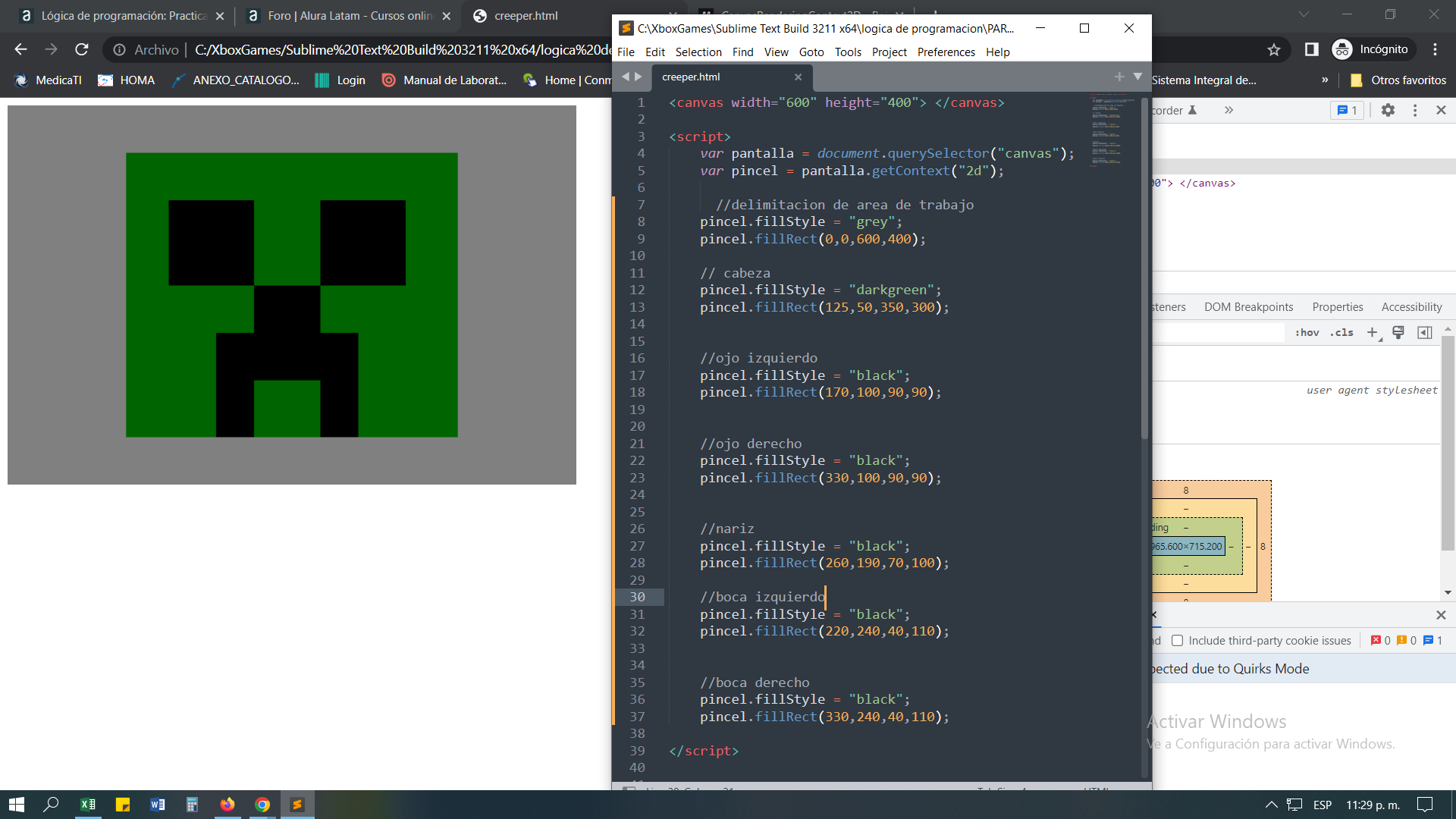Open Sublime Text Preferences menu
The image size is (1456, 819).
[x=946, y=52]
